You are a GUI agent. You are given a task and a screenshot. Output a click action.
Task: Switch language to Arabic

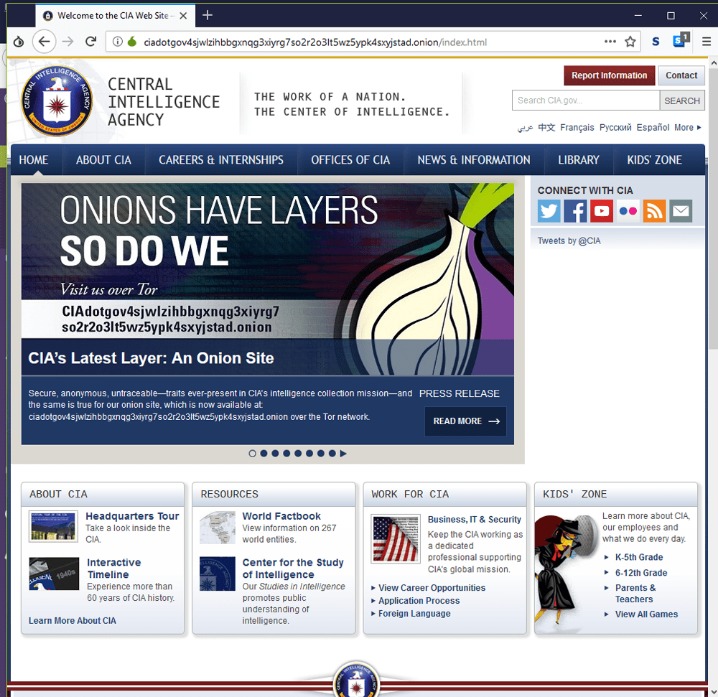pos(525,128)
